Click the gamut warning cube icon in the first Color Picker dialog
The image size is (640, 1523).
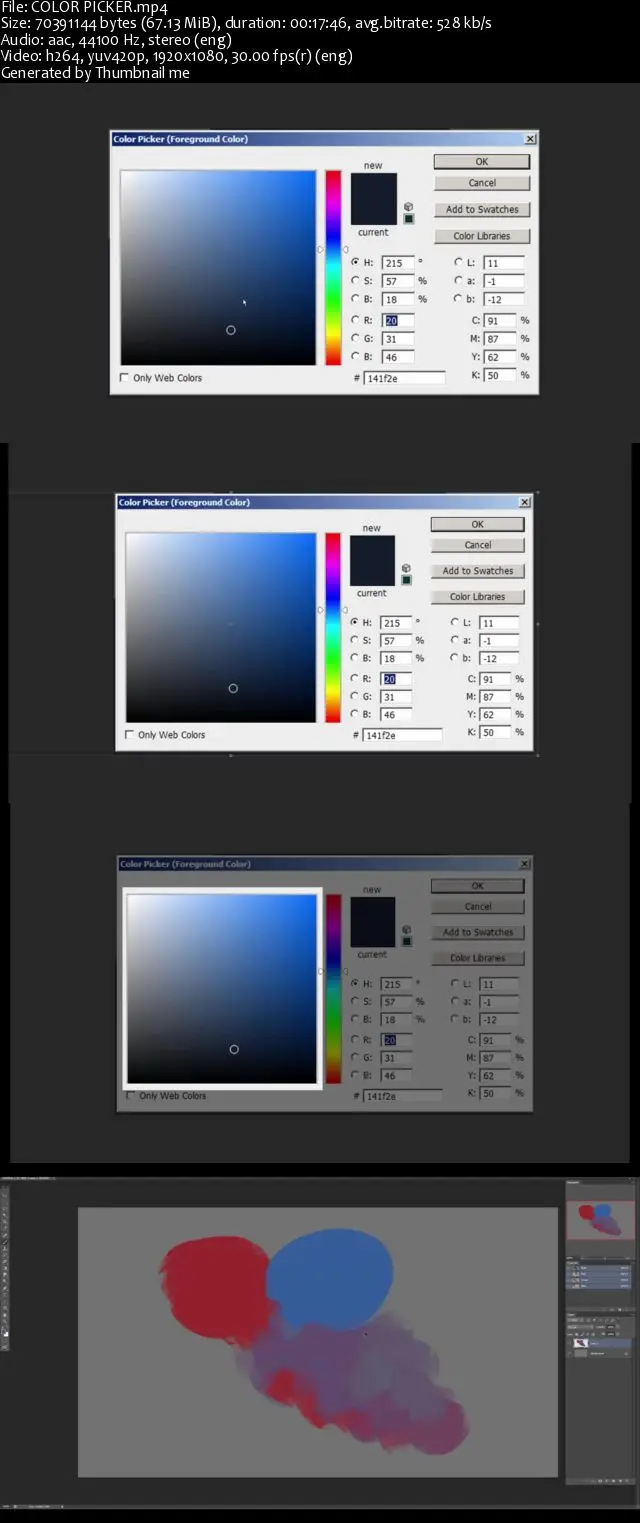pyautogui.click(x=409, y=206)
